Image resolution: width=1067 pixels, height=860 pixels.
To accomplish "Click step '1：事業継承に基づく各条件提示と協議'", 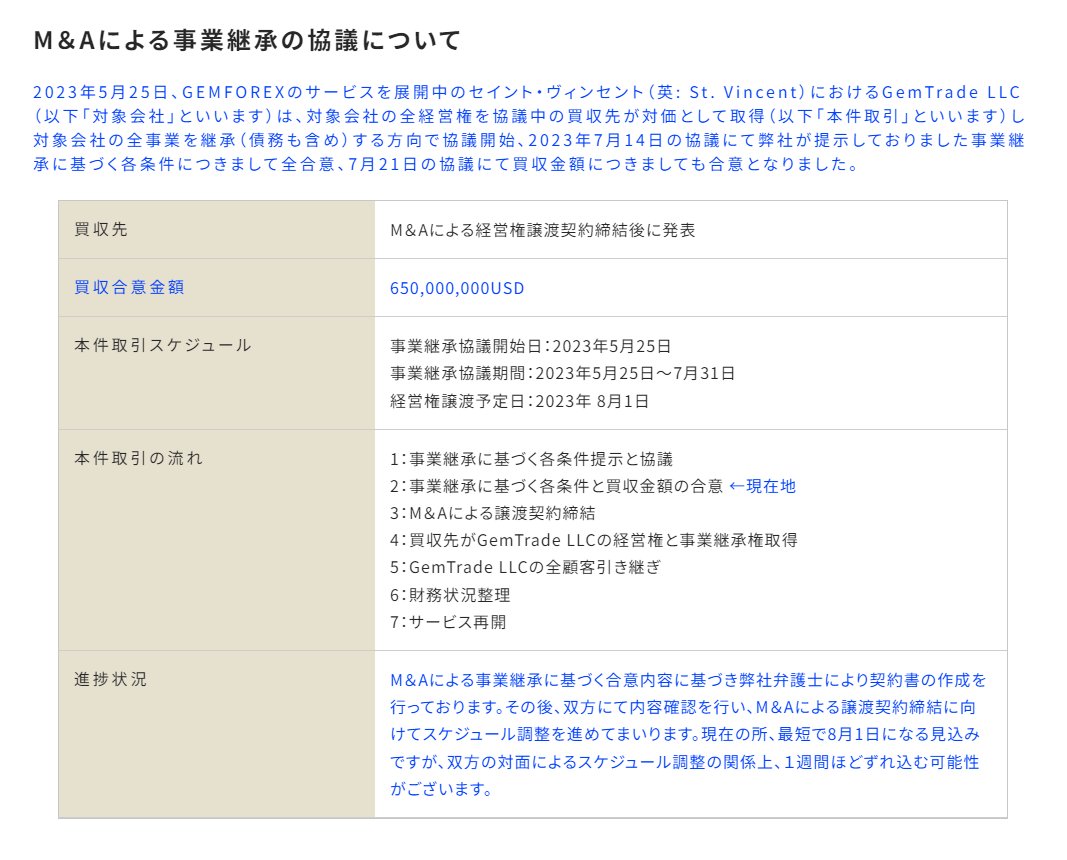I will click(x=531, y=459).
